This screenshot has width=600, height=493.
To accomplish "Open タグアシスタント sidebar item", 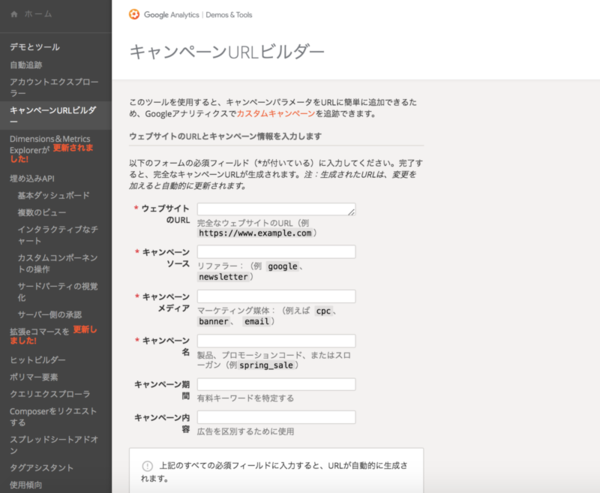I will pos(42,468).
